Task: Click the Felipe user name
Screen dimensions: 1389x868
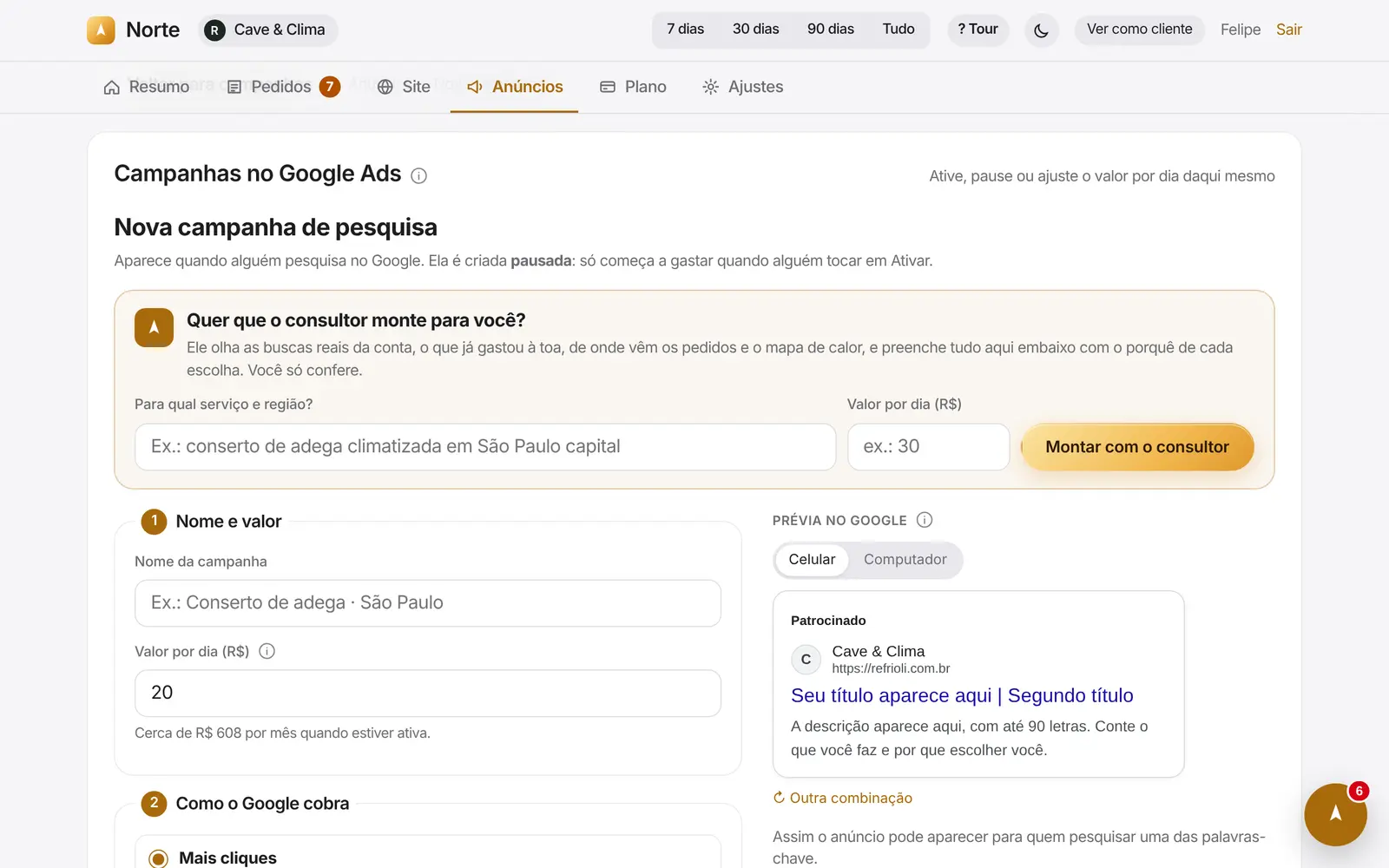Action: tap(1240, 30)
